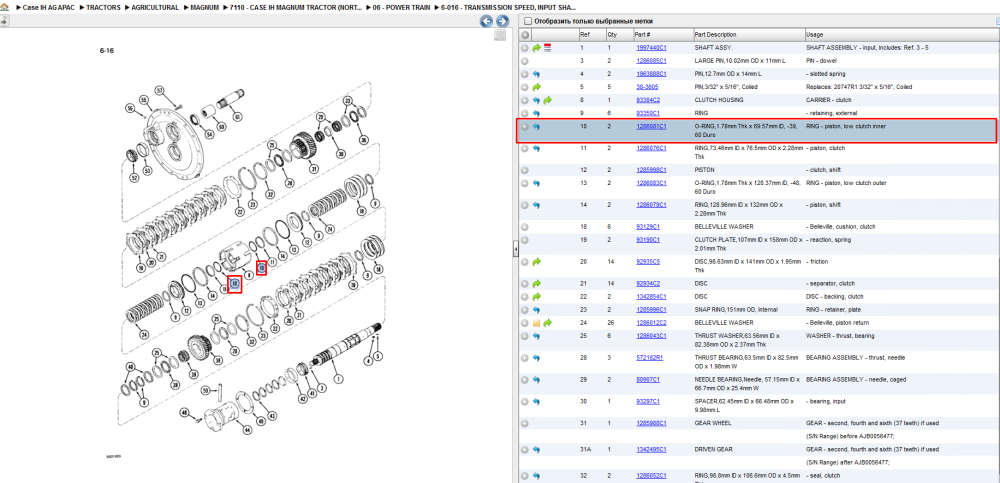Open part number 92935C5 link
Screen dimensions: 1000x483
click(648, 262)
